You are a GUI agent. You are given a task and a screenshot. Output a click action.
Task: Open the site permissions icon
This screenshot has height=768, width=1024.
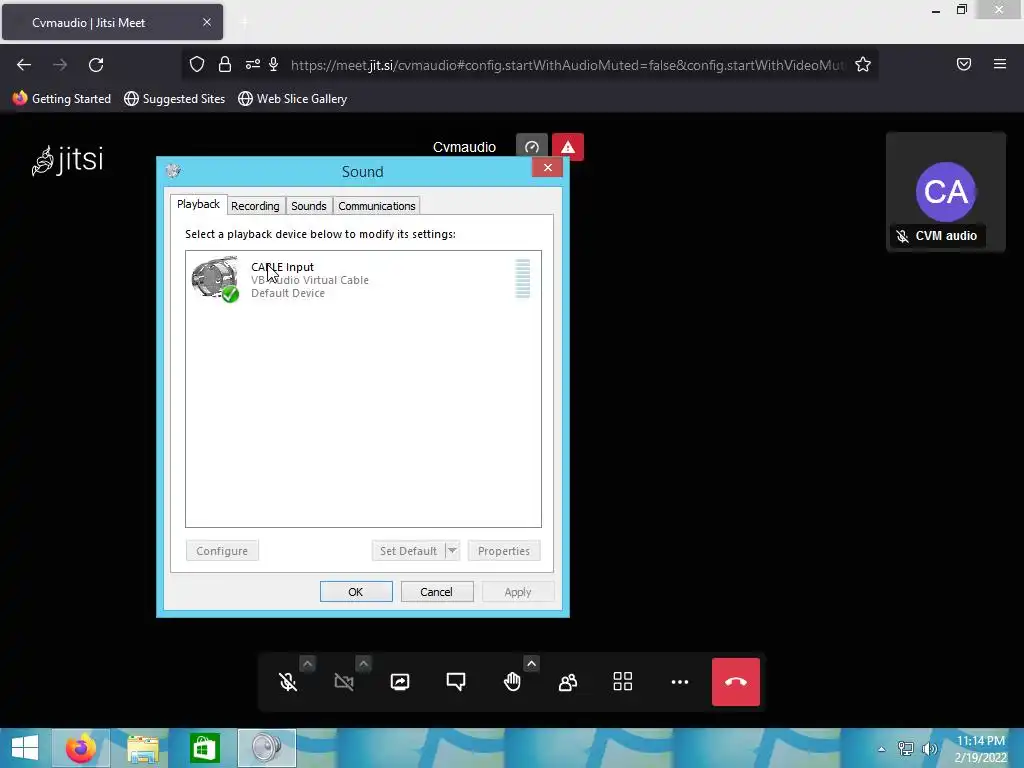(253, 64)
